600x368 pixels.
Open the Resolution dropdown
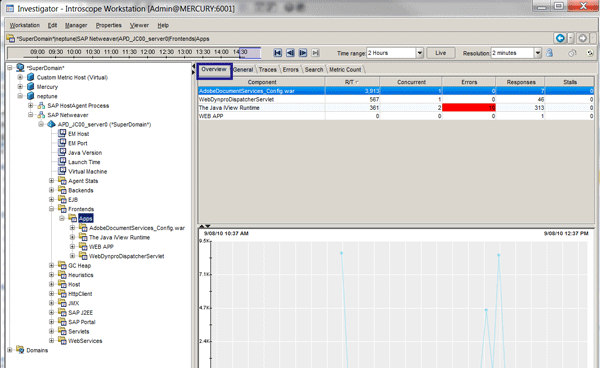point(538,53)
